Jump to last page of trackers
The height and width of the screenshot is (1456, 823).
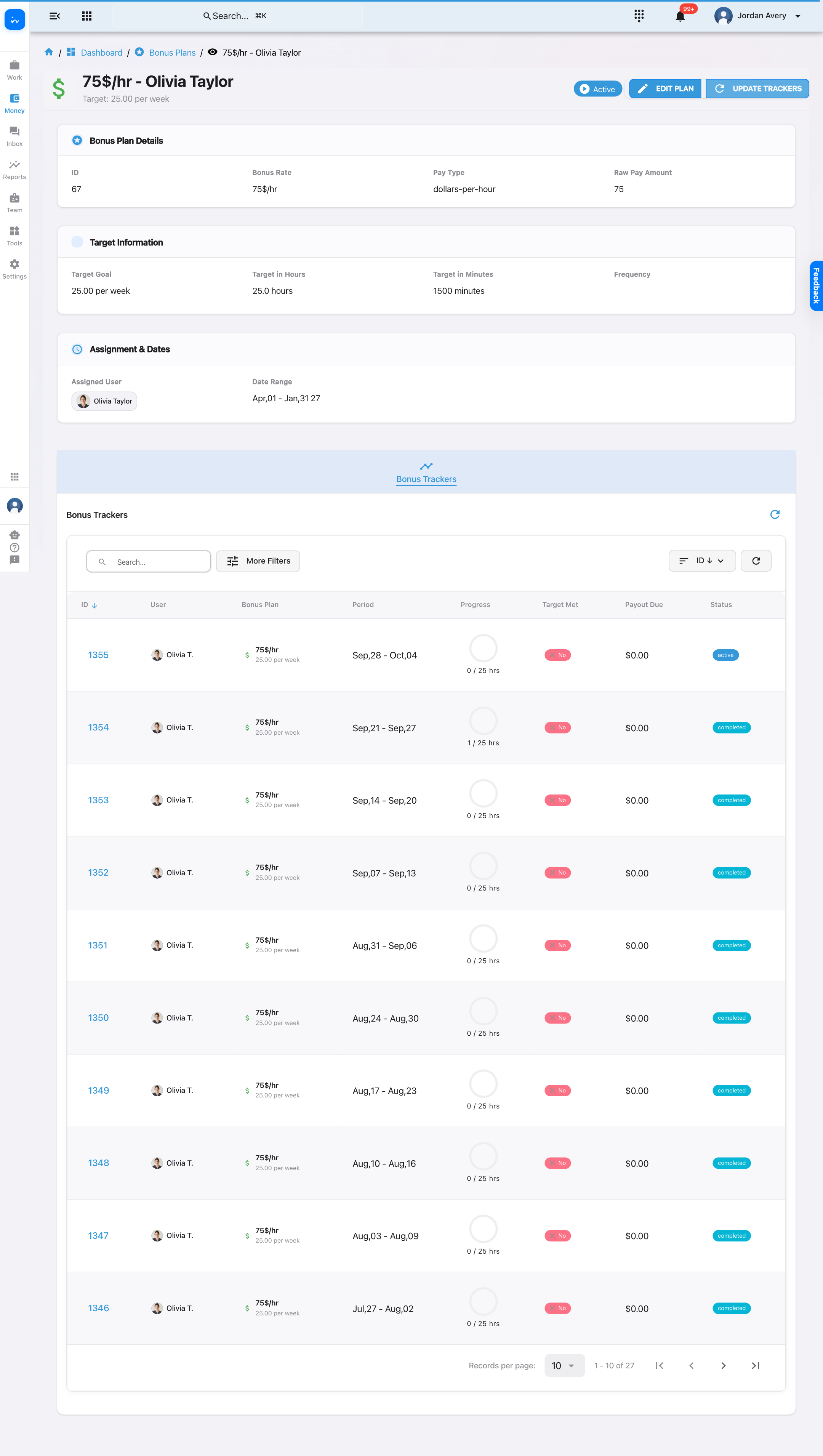point(755,1366)
